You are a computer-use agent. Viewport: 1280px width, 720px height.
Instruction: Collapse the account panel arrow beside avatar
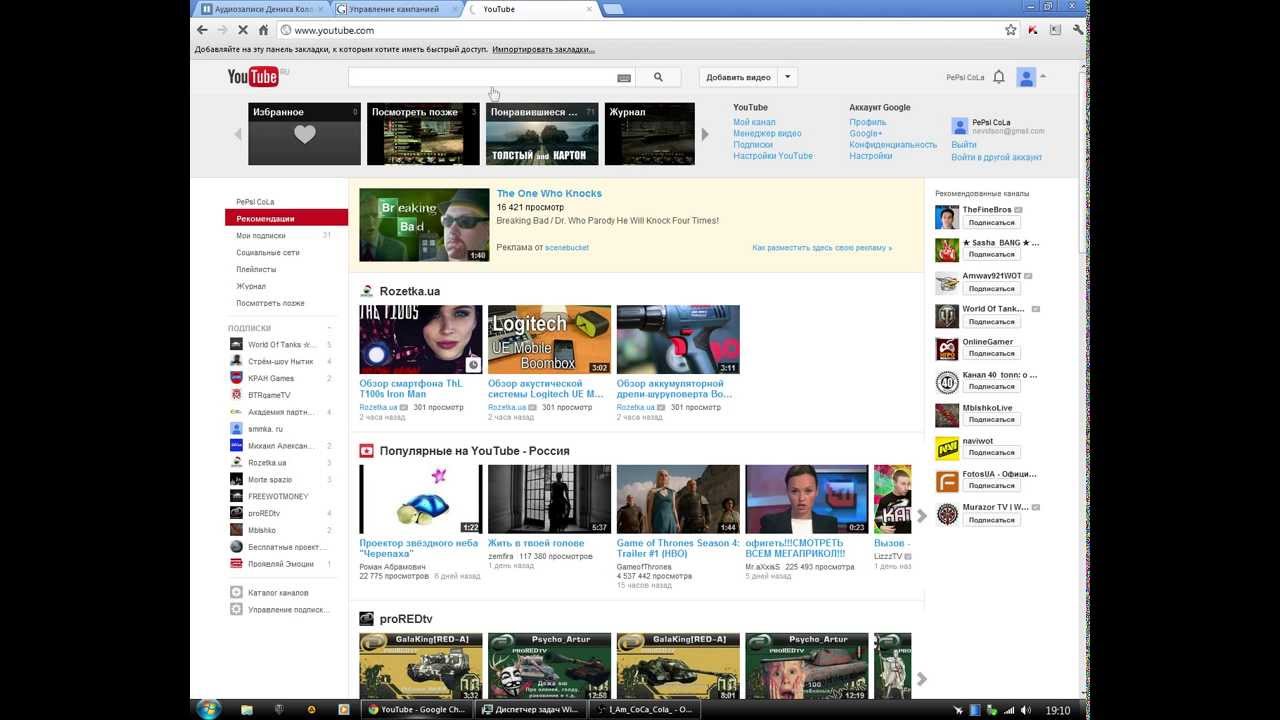1043,77
